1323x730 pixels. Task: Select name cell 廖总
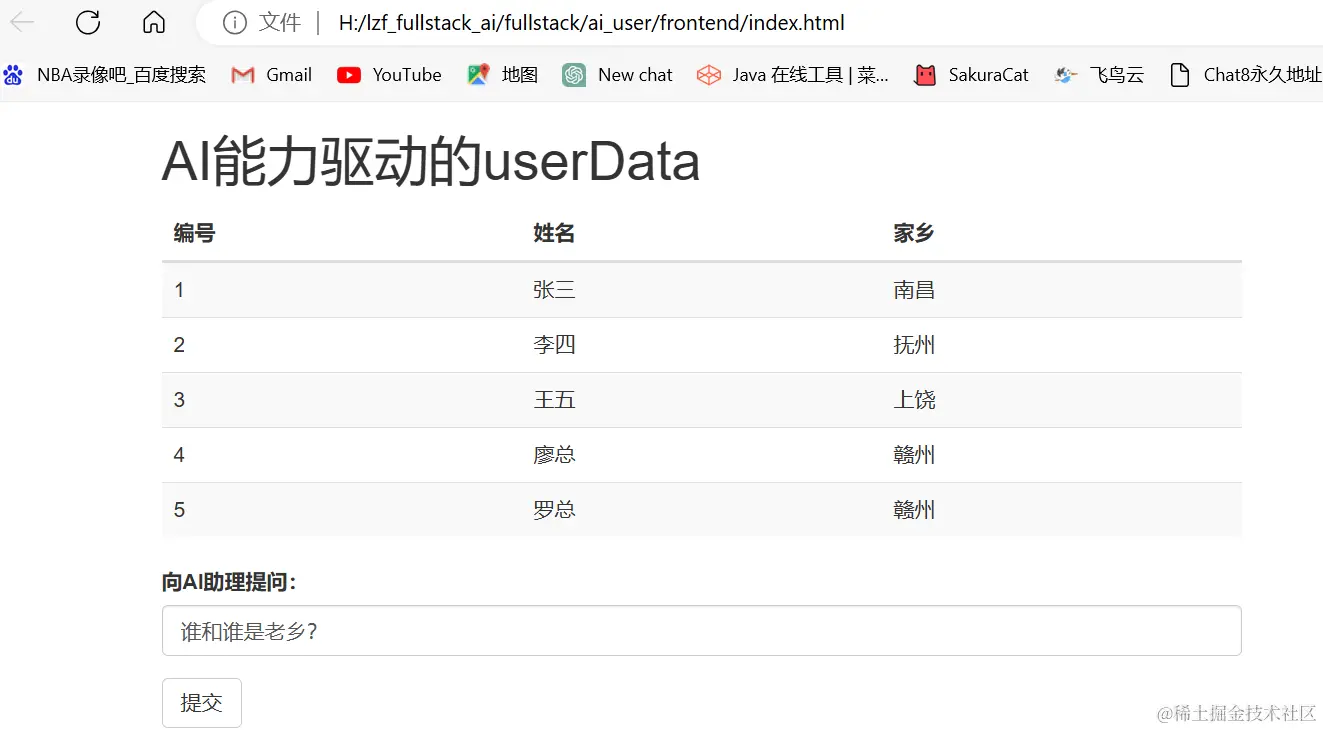coord(554,455)
